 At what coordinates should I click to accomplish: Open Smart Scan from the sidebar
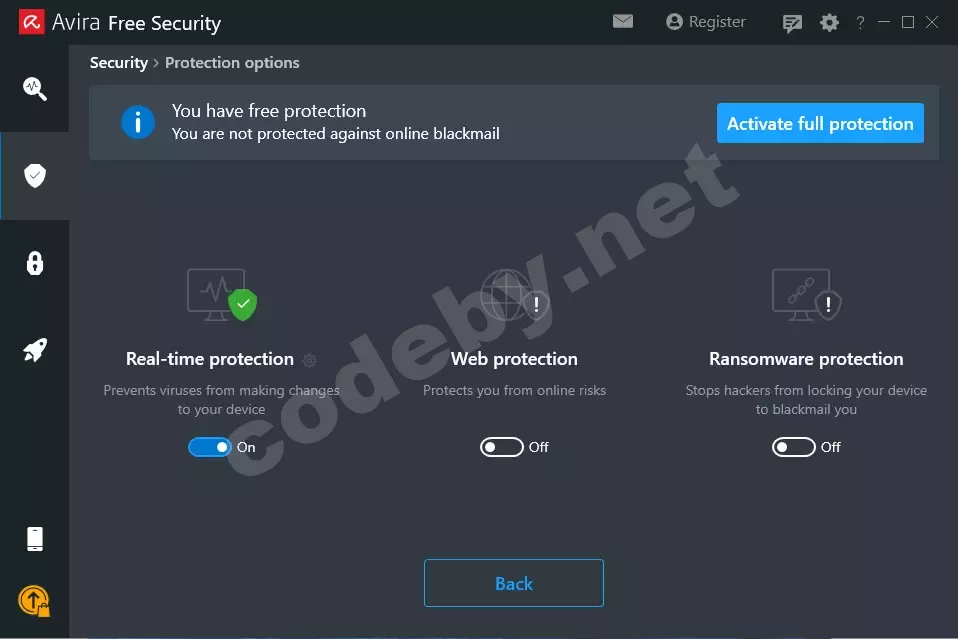35,89
